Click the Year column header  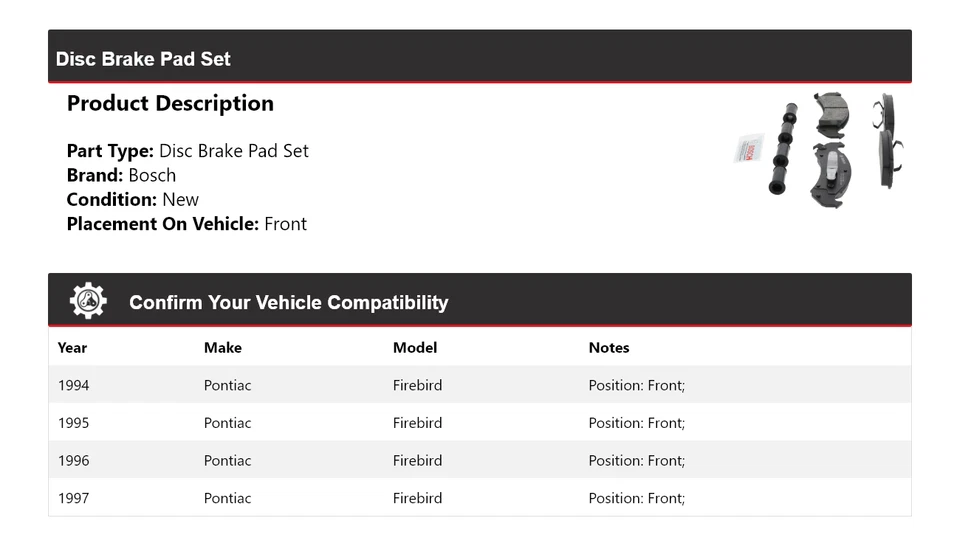[72, 348]
